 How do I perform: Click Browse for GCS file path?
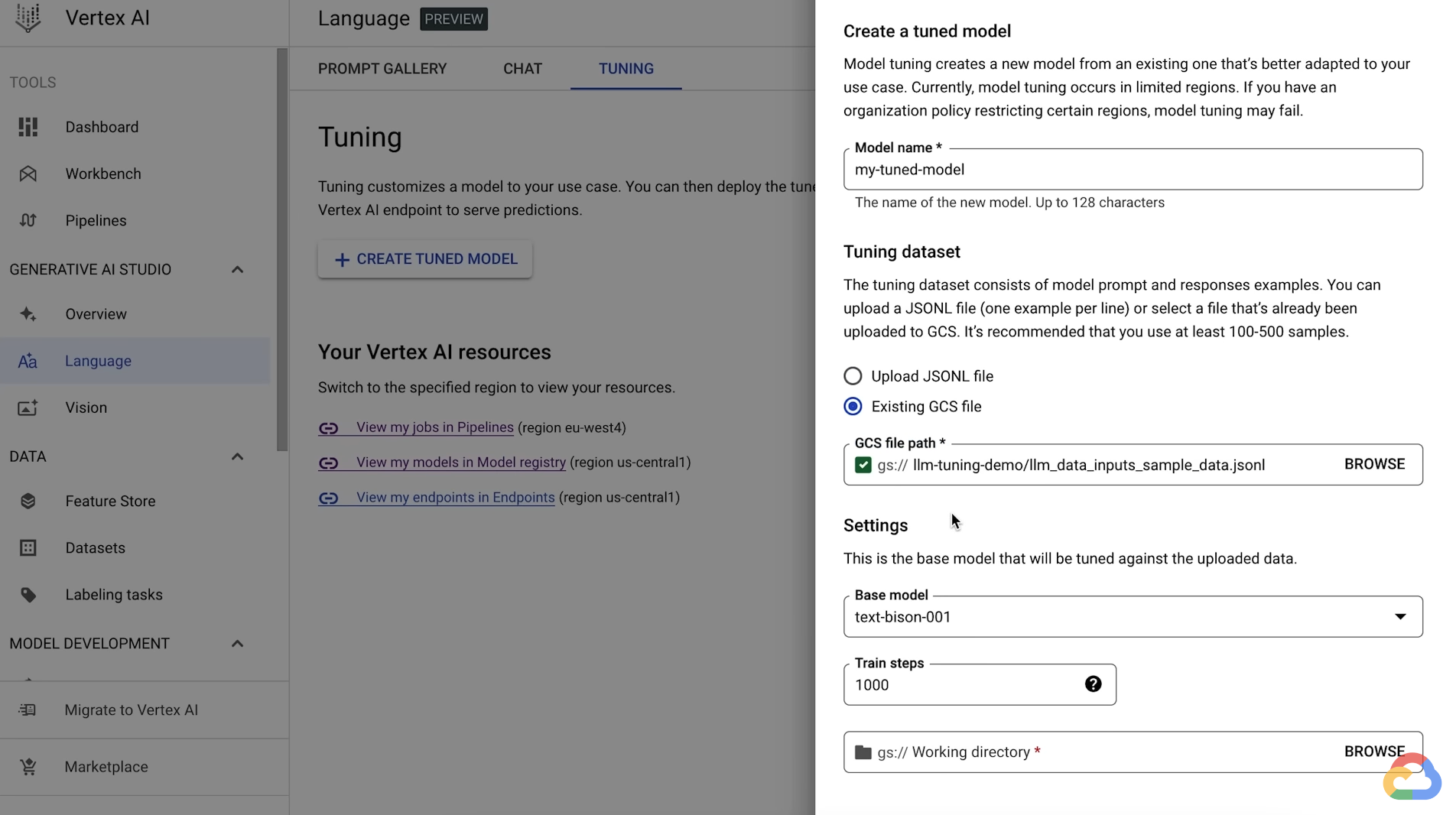(x=1374, y=464)
